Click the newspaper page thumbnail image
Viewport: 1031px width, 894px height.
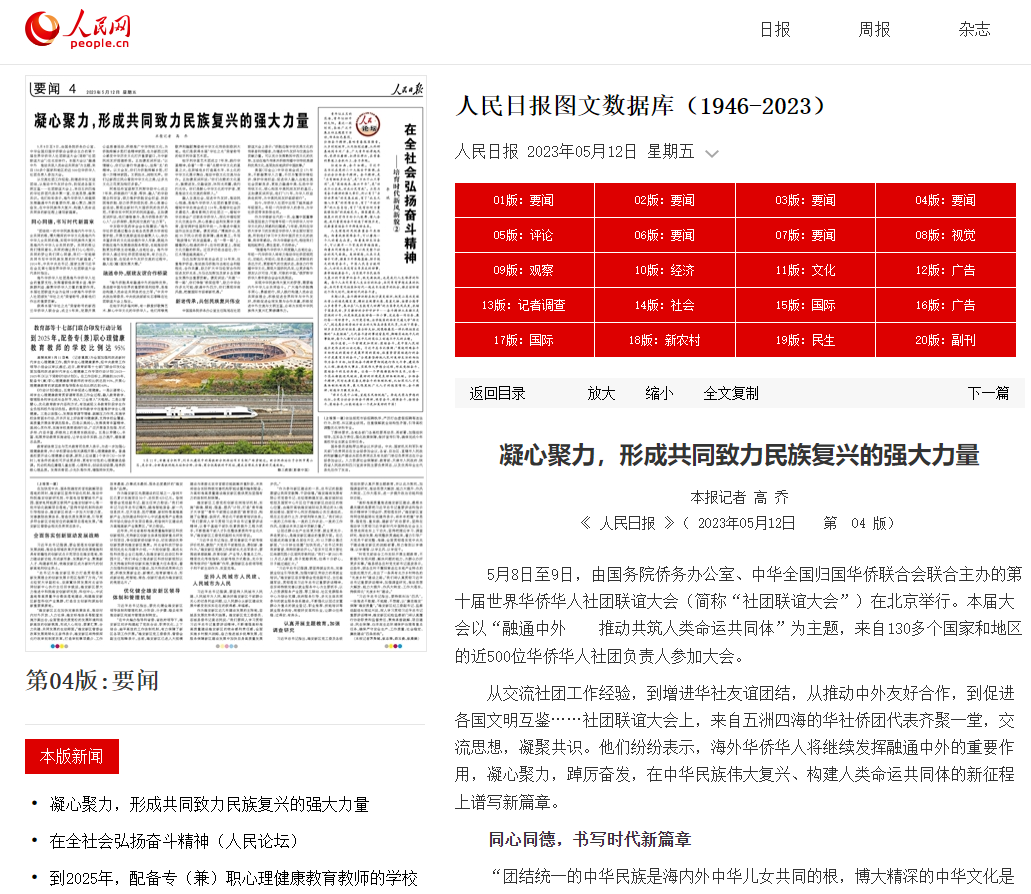pyautogui.click(x=226, y=364)
